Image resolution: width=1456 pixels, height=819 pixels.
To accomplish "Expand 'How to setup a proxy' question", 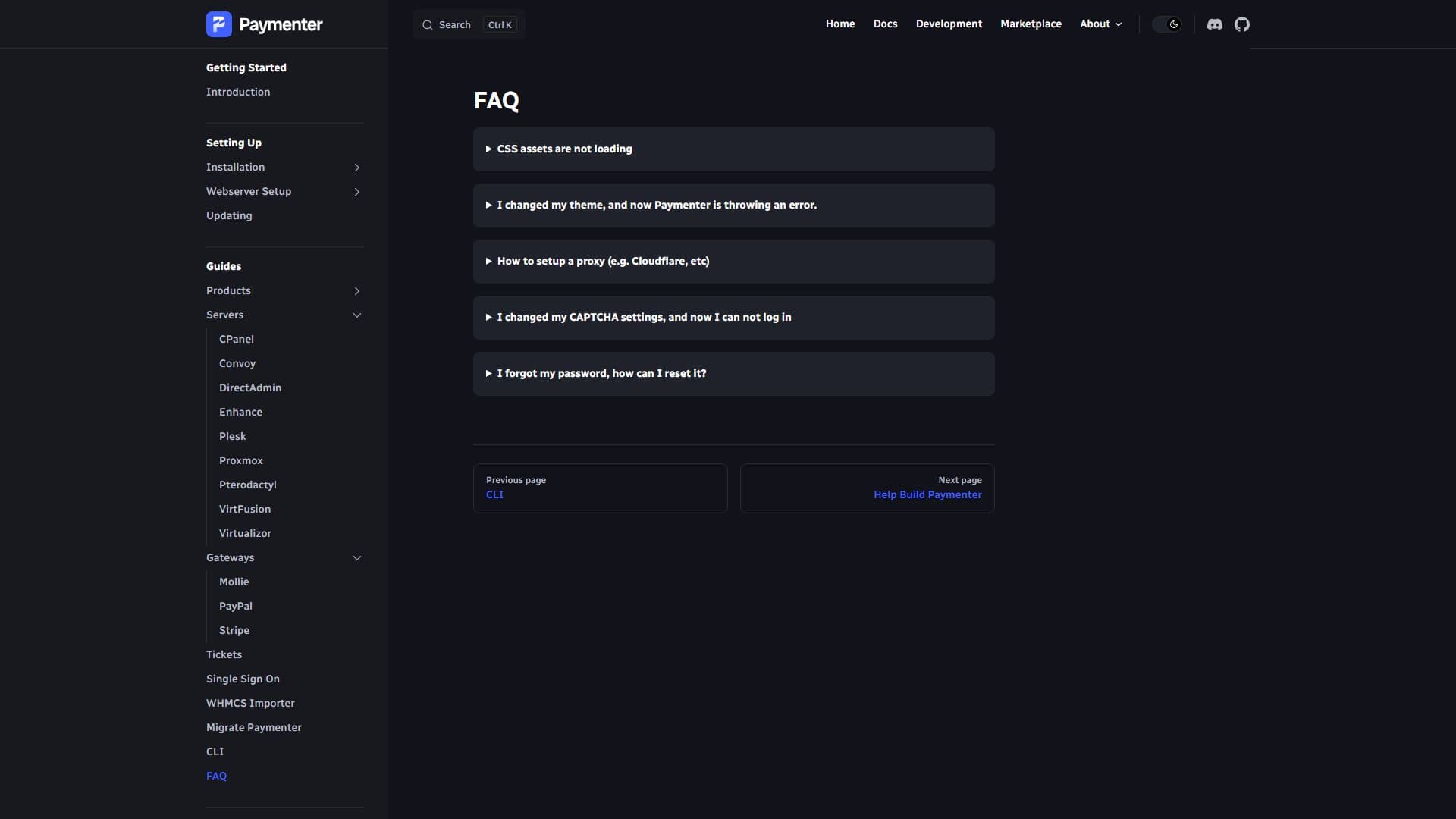I will coord(733,262).
